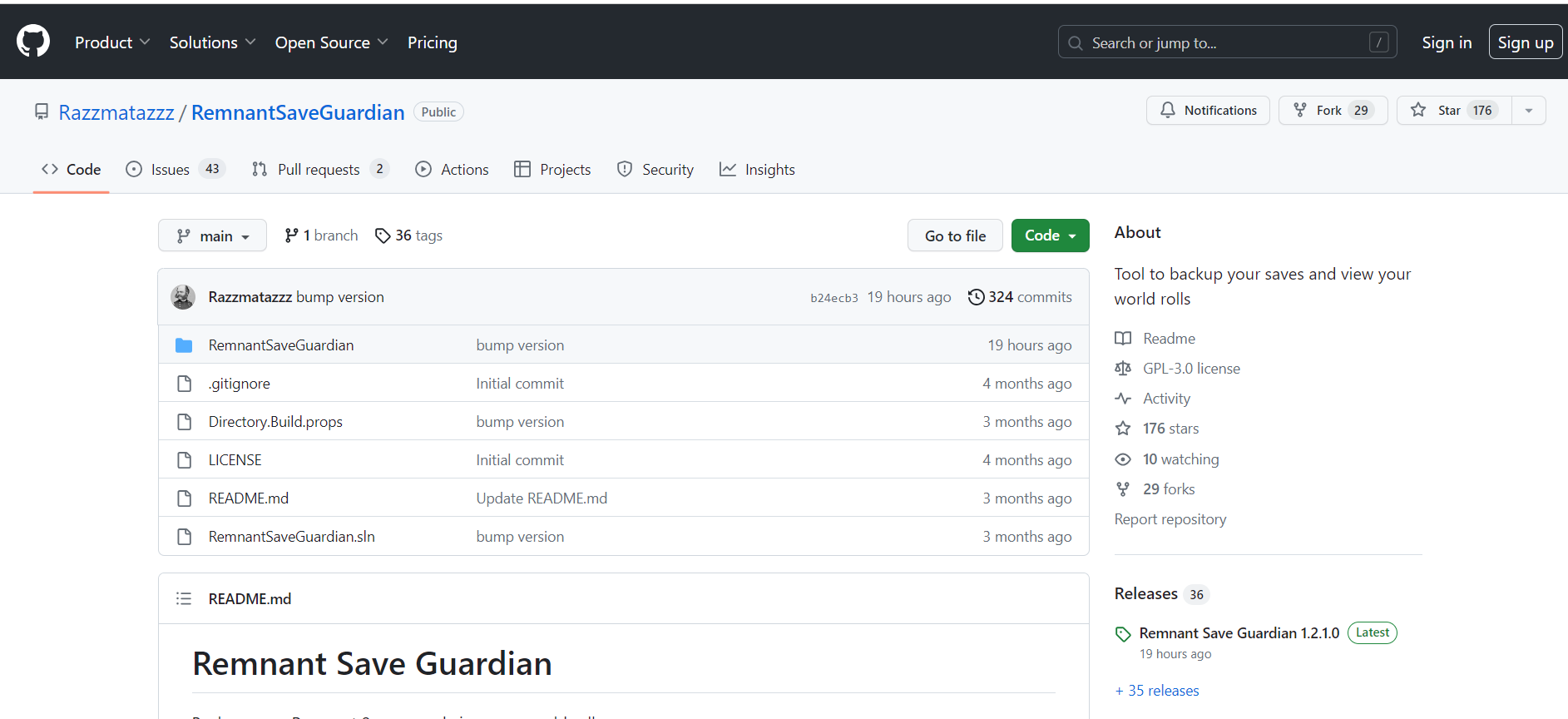Screen dimensions: 1568x719
Task: Click the star icon in Star button
Action: (x=1418, y=110)
